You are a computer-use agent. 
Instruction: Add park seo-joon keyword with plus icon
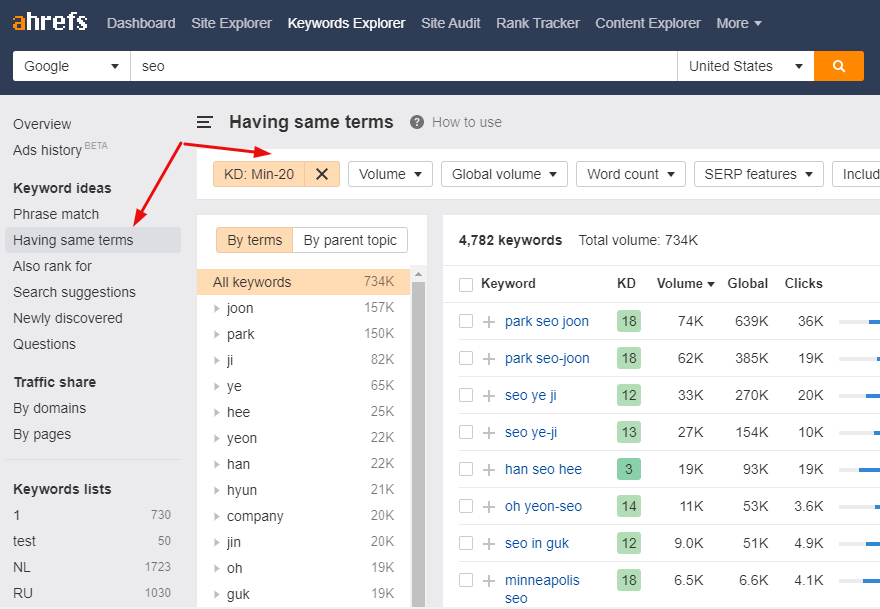tap(489, 359)
